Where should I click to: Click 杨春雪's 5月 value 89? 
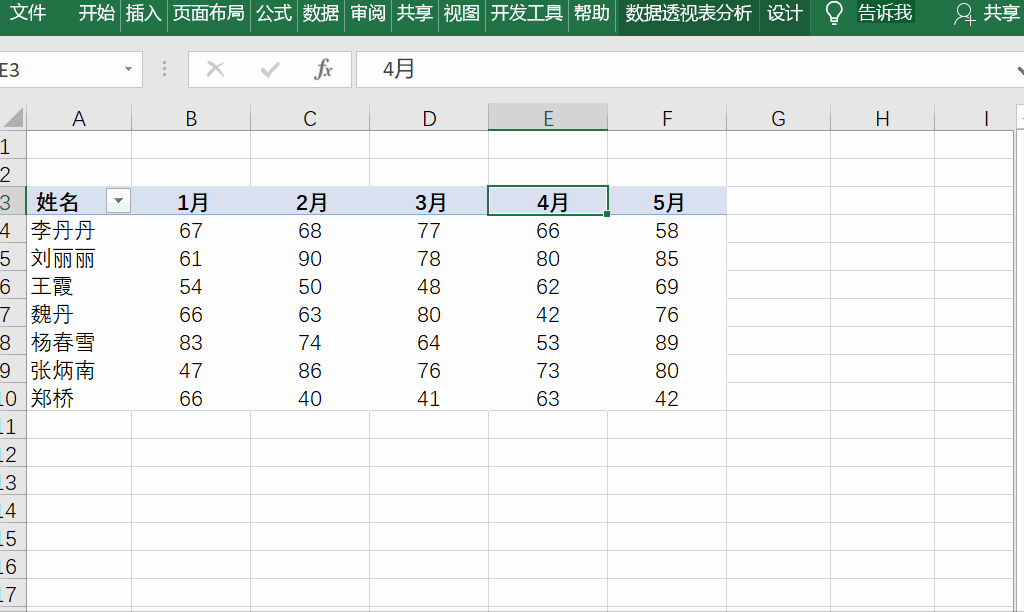tap(667, 342)
